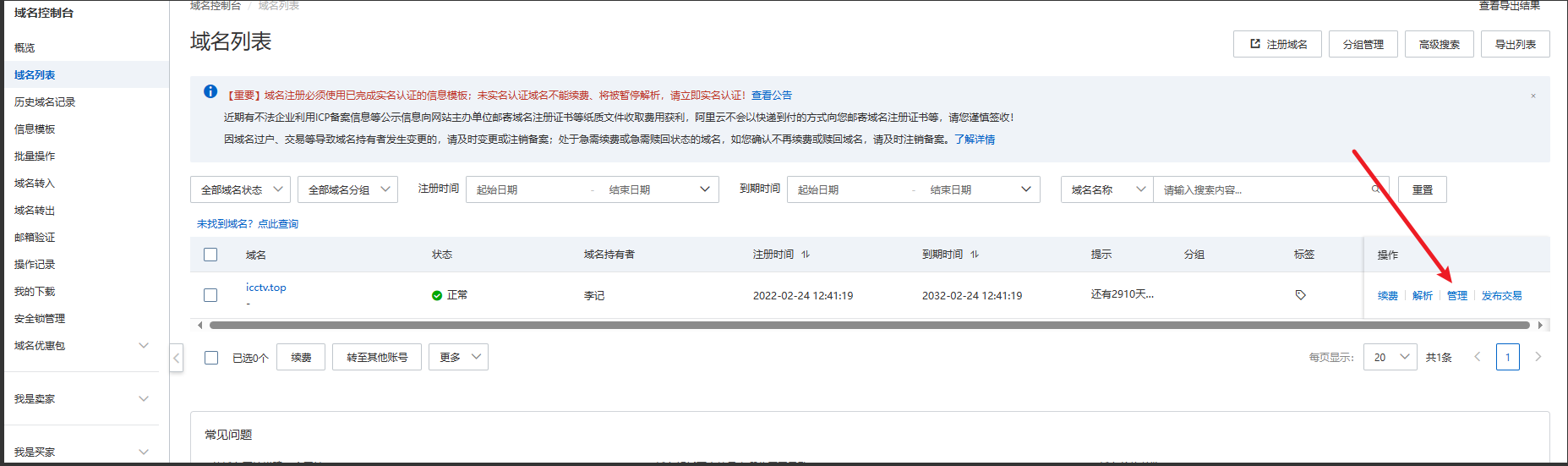Open the all domain status dropdown
1568x466 pixels.
[240, 189]
